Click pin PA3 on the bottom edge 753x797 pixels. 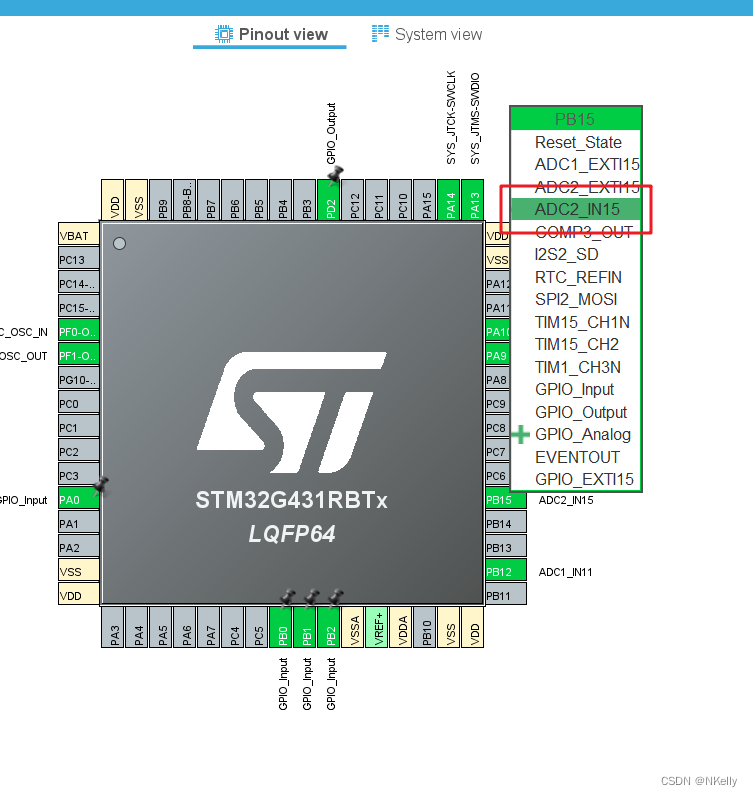click(112, 627)
